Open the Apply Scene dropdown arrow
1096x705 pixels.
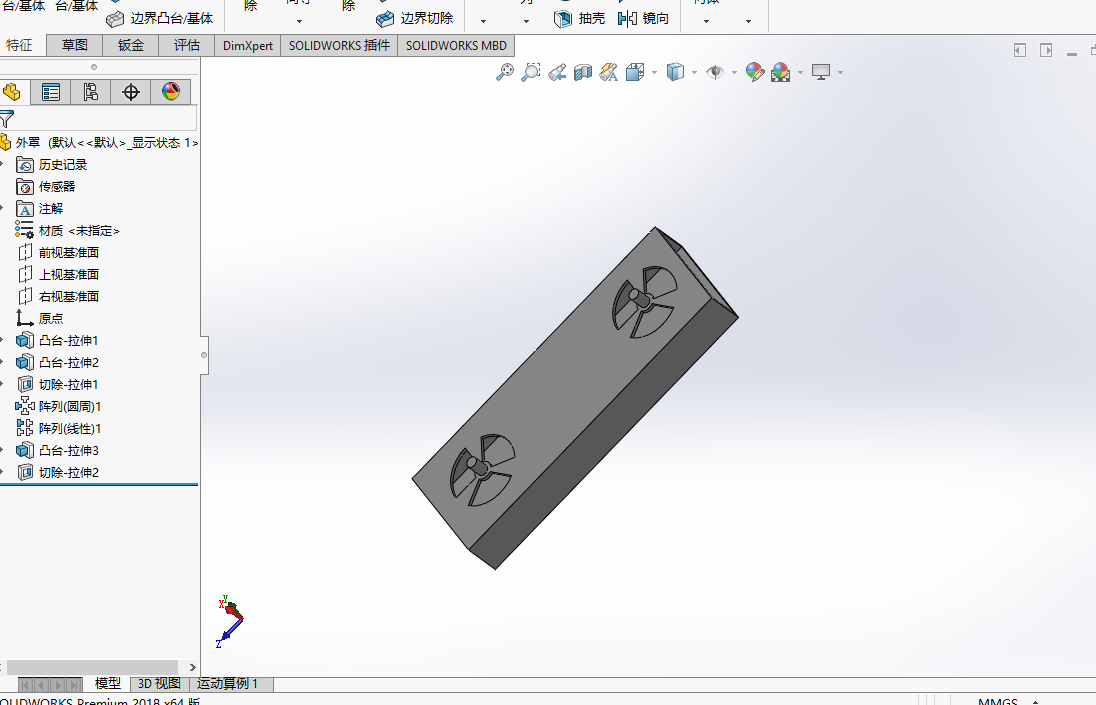click(800, 73)
